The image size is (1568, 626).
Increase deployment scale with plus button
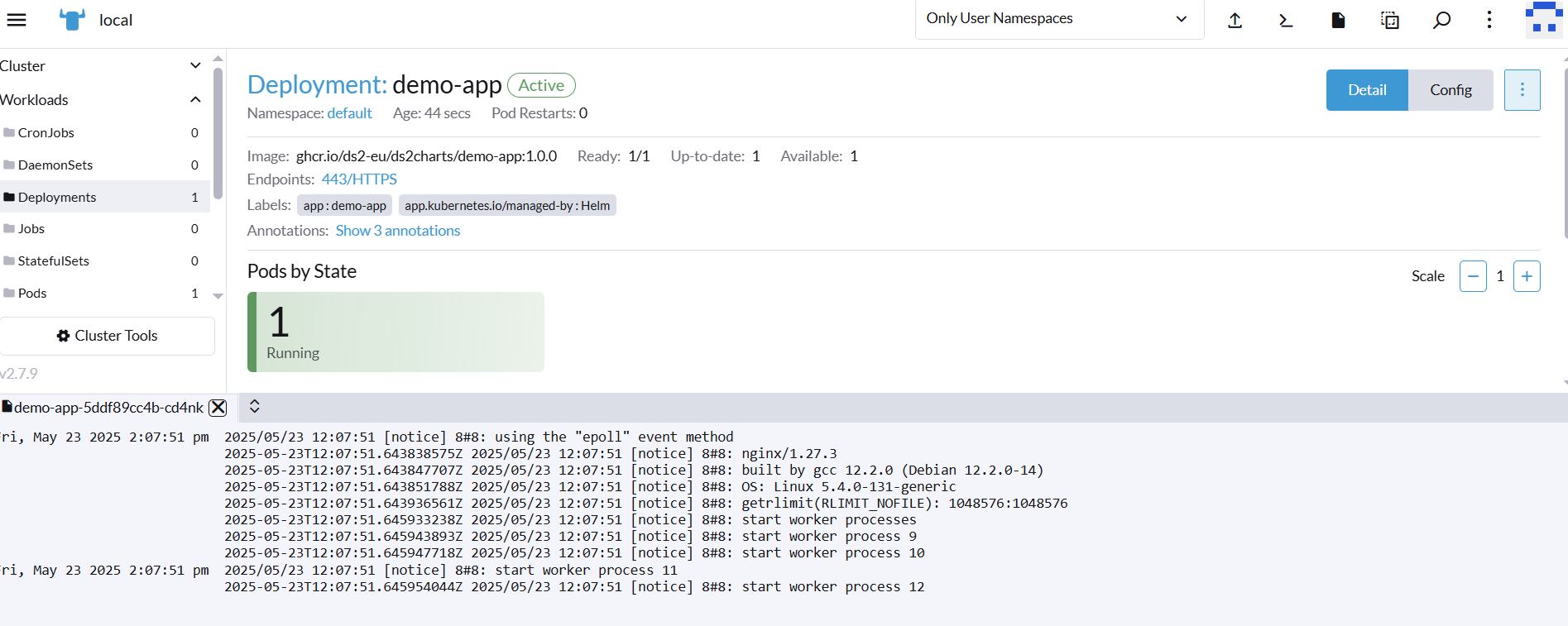point(1527,276)
